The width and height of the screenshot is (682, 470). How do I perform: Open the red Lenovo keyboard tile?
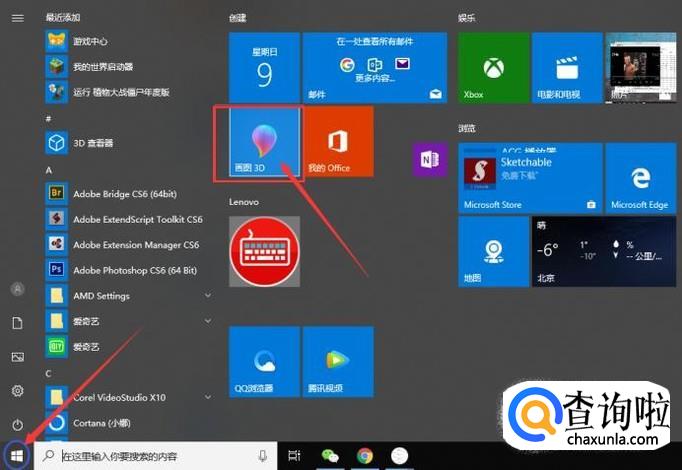coord(264,252)
